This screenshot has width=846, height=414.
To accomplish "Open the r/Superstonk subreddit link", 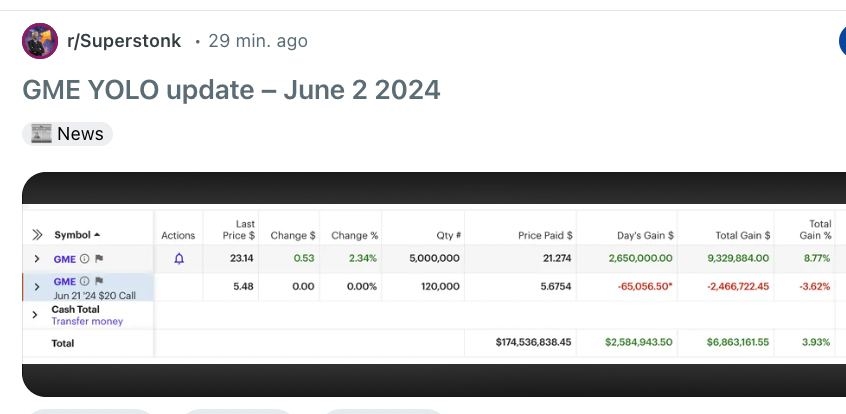I will 123,41.
